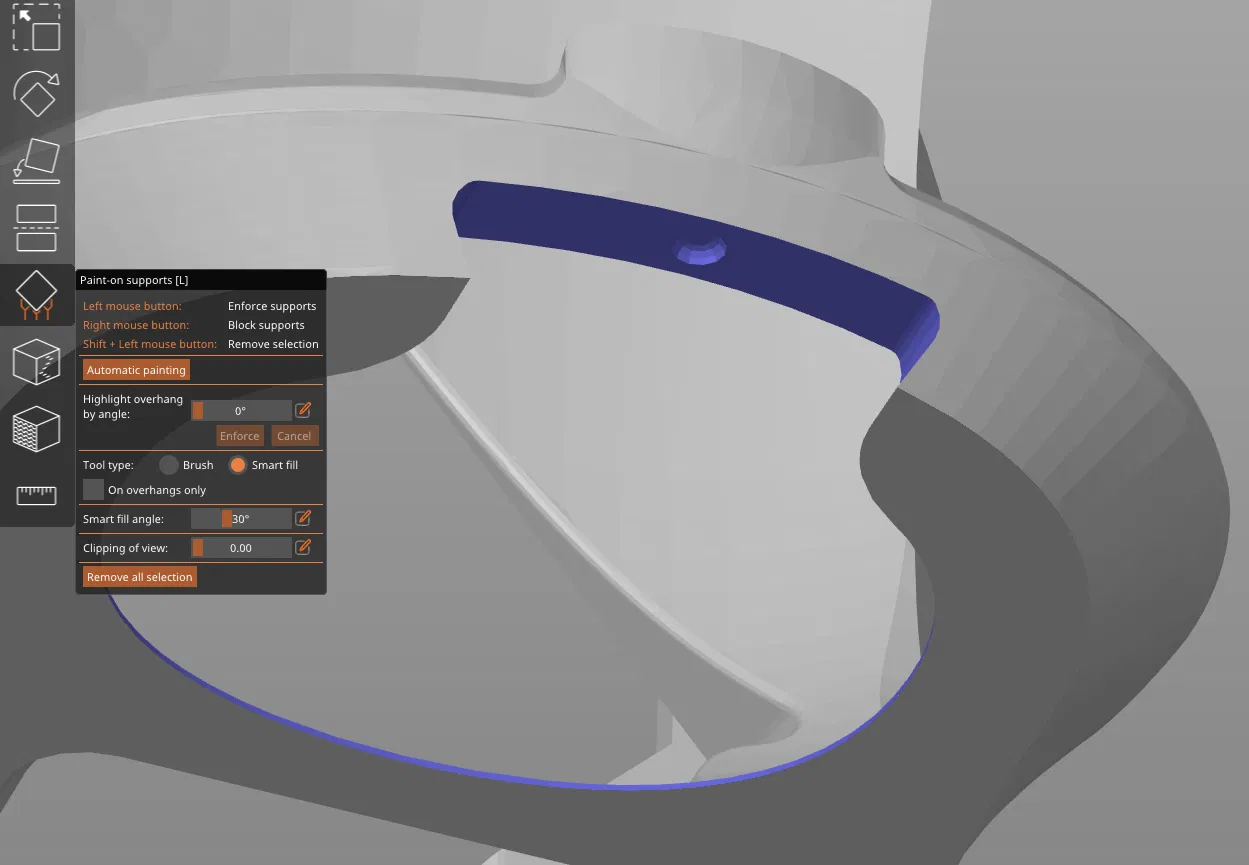
Task: Click the Clipping of view slider
Action: point(241,548)
